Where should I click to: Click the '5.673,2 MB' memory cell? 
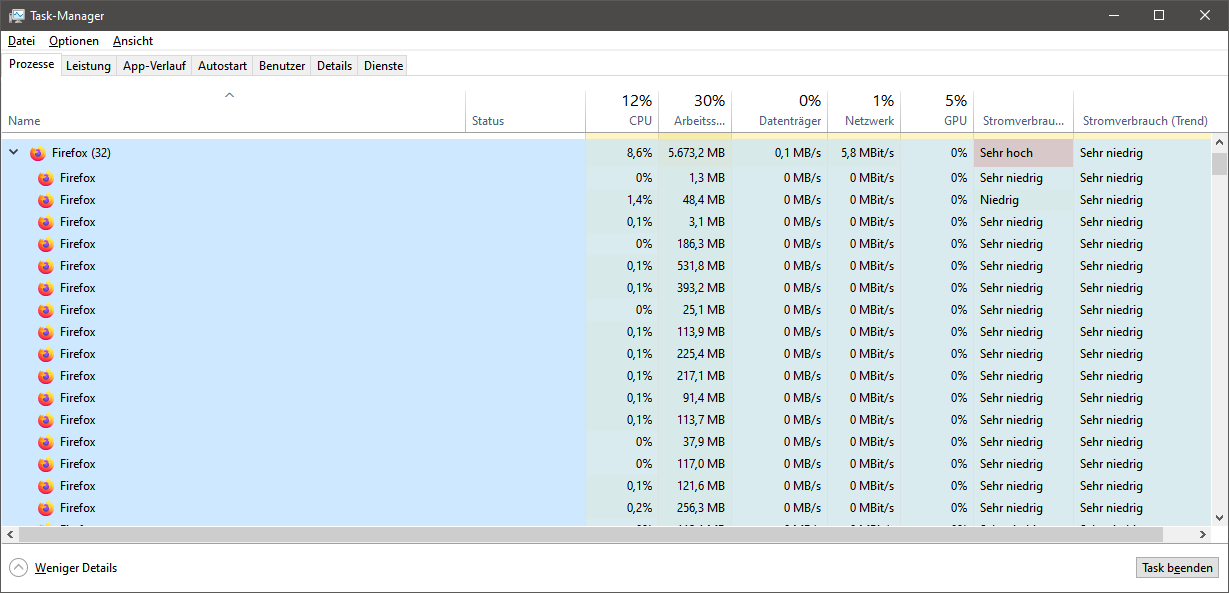coord(695,153)
